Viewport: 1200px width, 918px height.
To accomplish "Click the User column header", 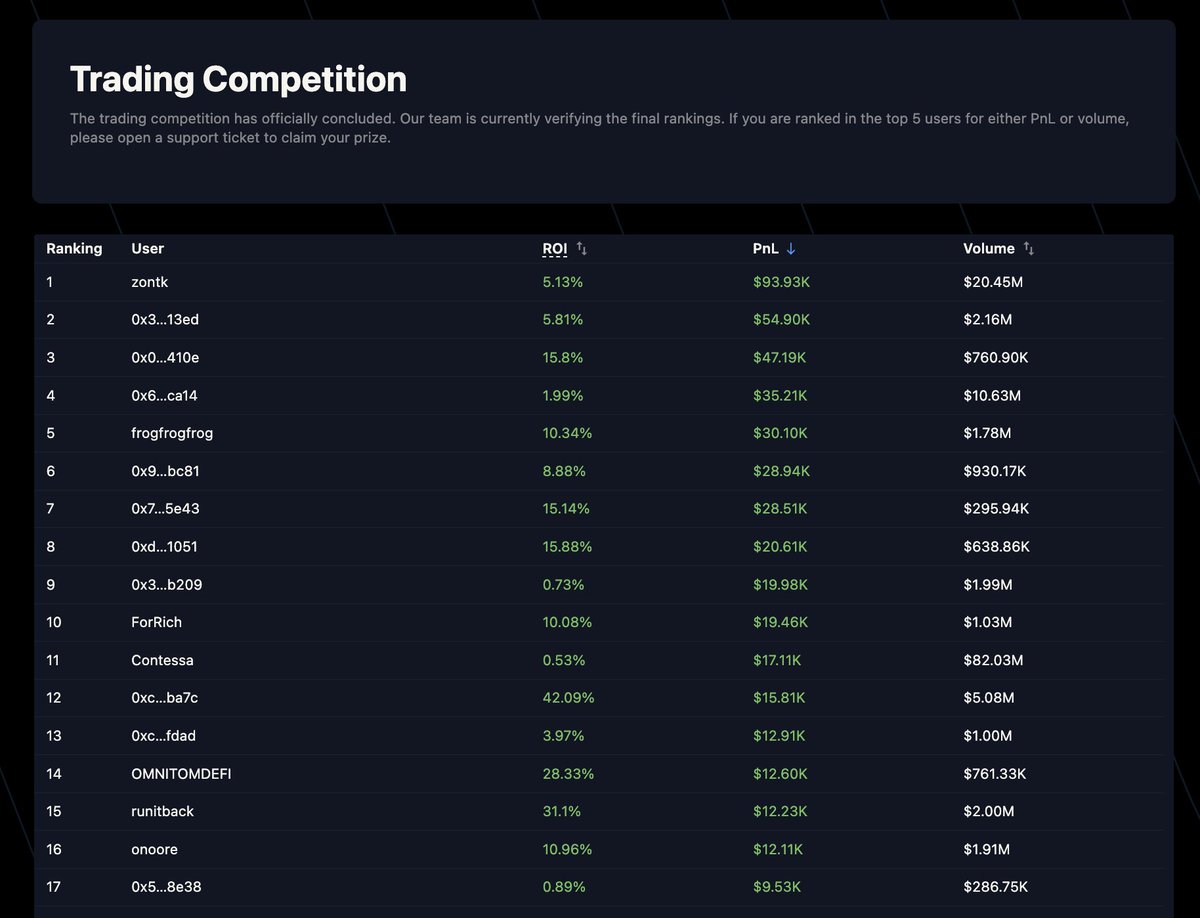I will tap(148, 248).
